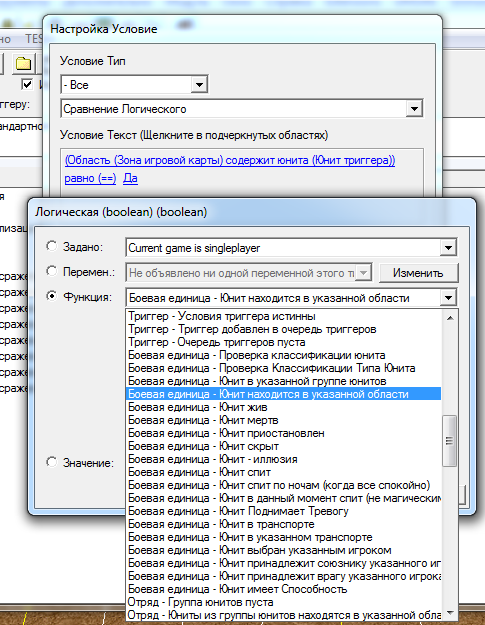Select Боевая единица - Юнит Поднимает Тревогу
The image size is (485, 625).
(x=283, y=511)
